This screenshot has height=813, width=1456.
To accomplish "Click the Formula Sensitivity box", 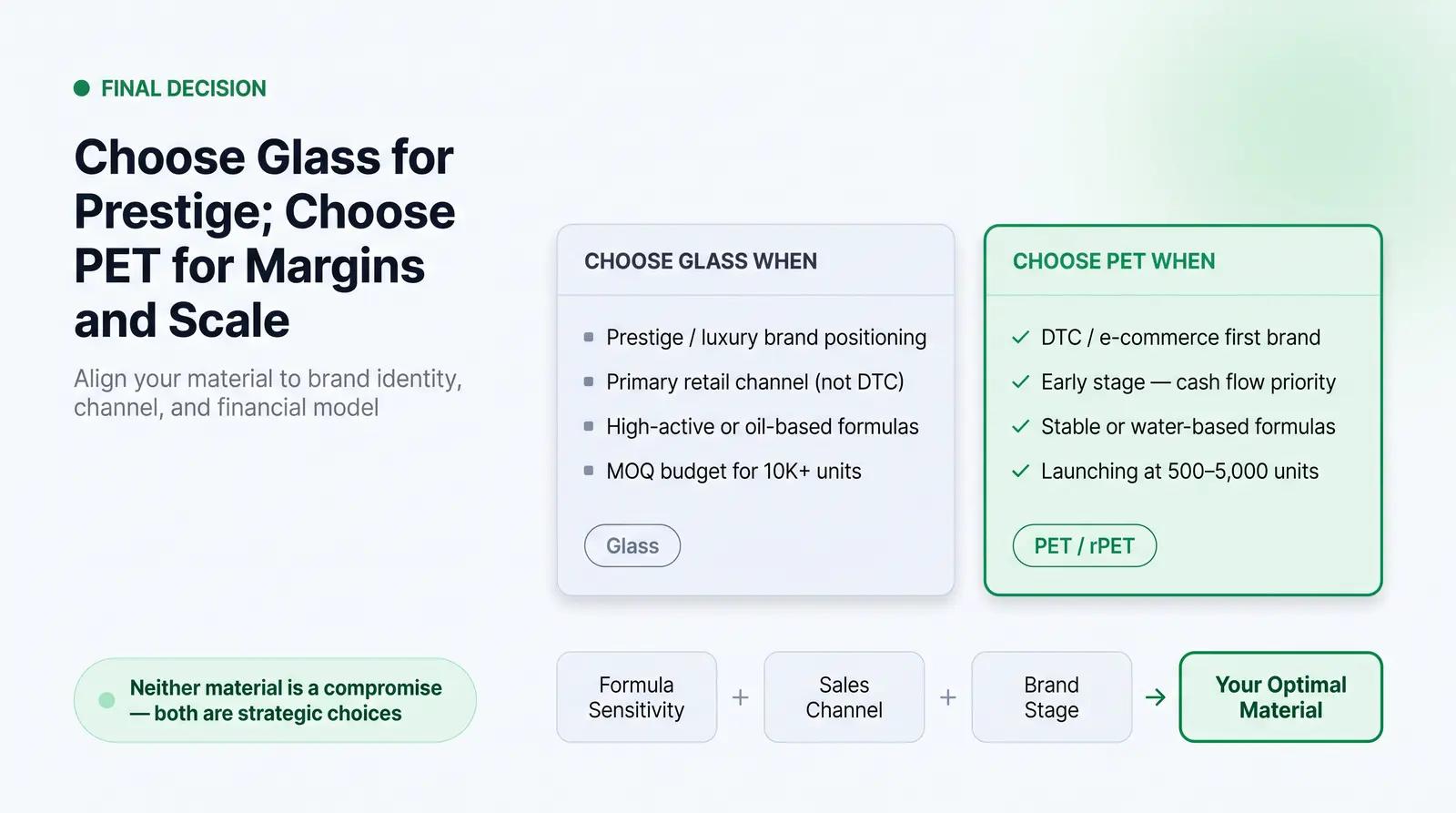I will (637, 697).
